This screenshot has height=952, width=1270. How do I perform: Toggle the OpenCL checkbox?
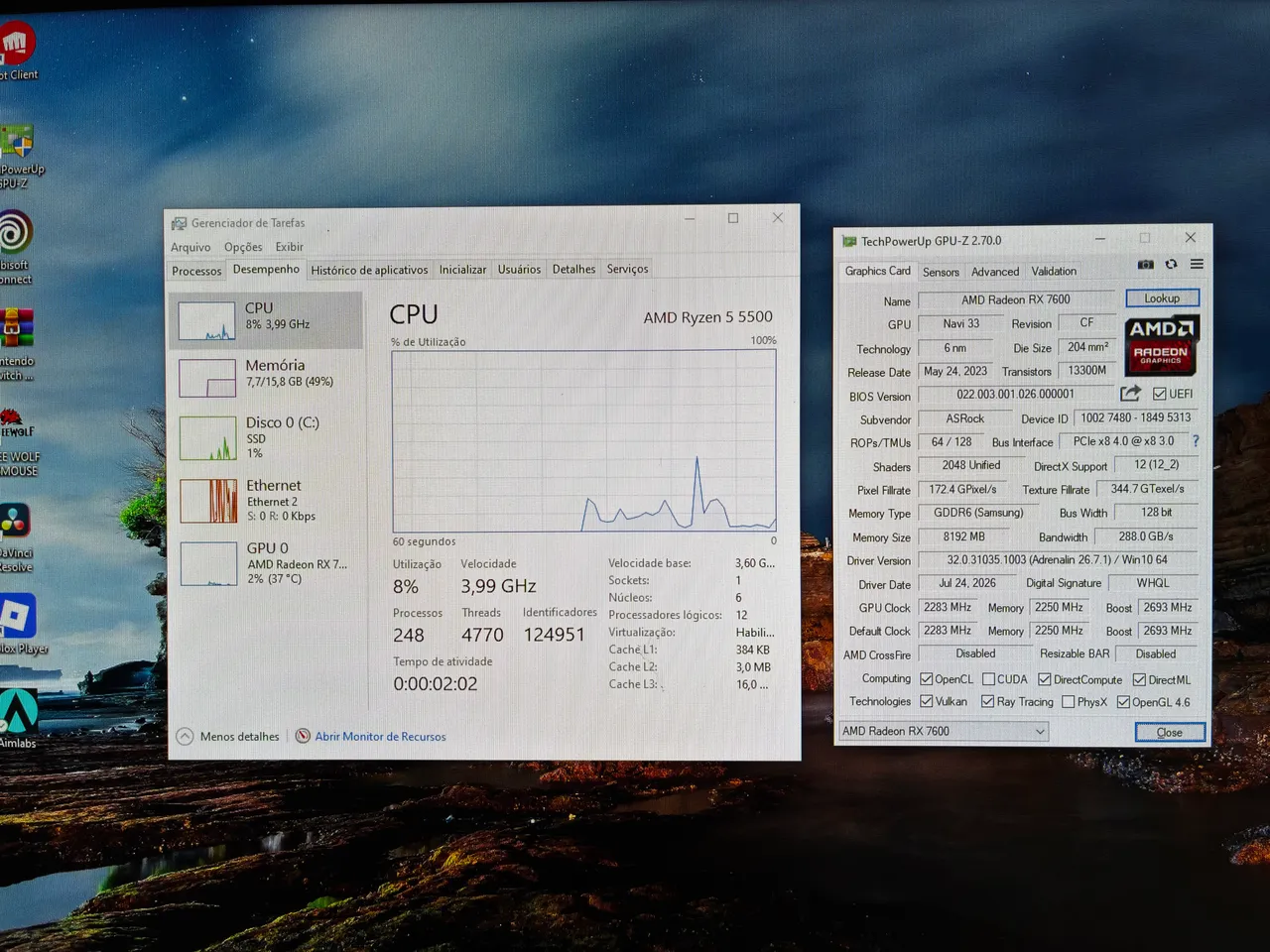click(x=927, y=679)
